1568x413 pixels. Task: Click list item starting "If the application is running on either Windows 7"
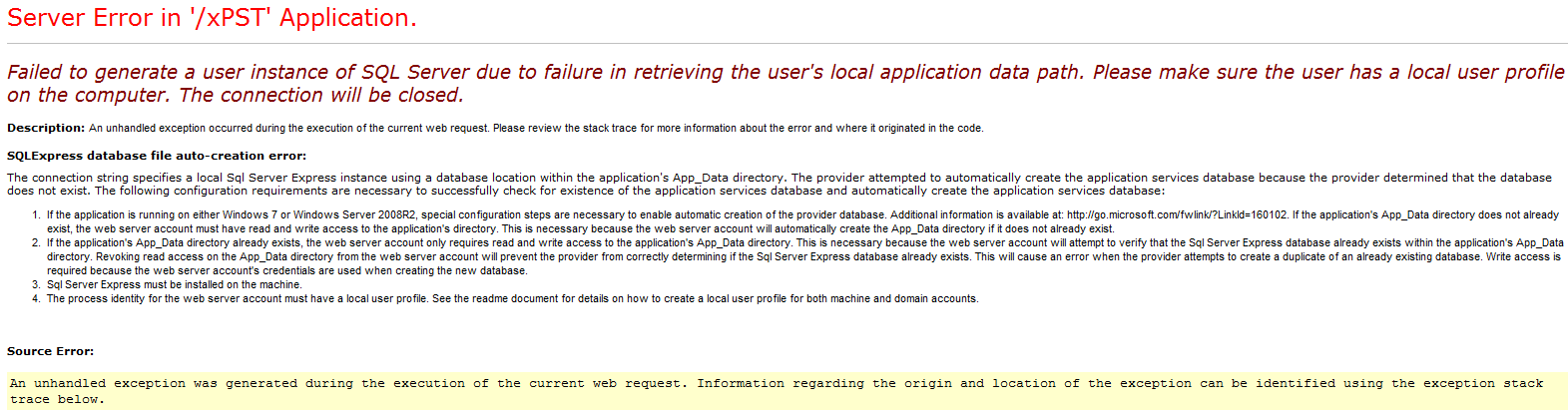802,221
